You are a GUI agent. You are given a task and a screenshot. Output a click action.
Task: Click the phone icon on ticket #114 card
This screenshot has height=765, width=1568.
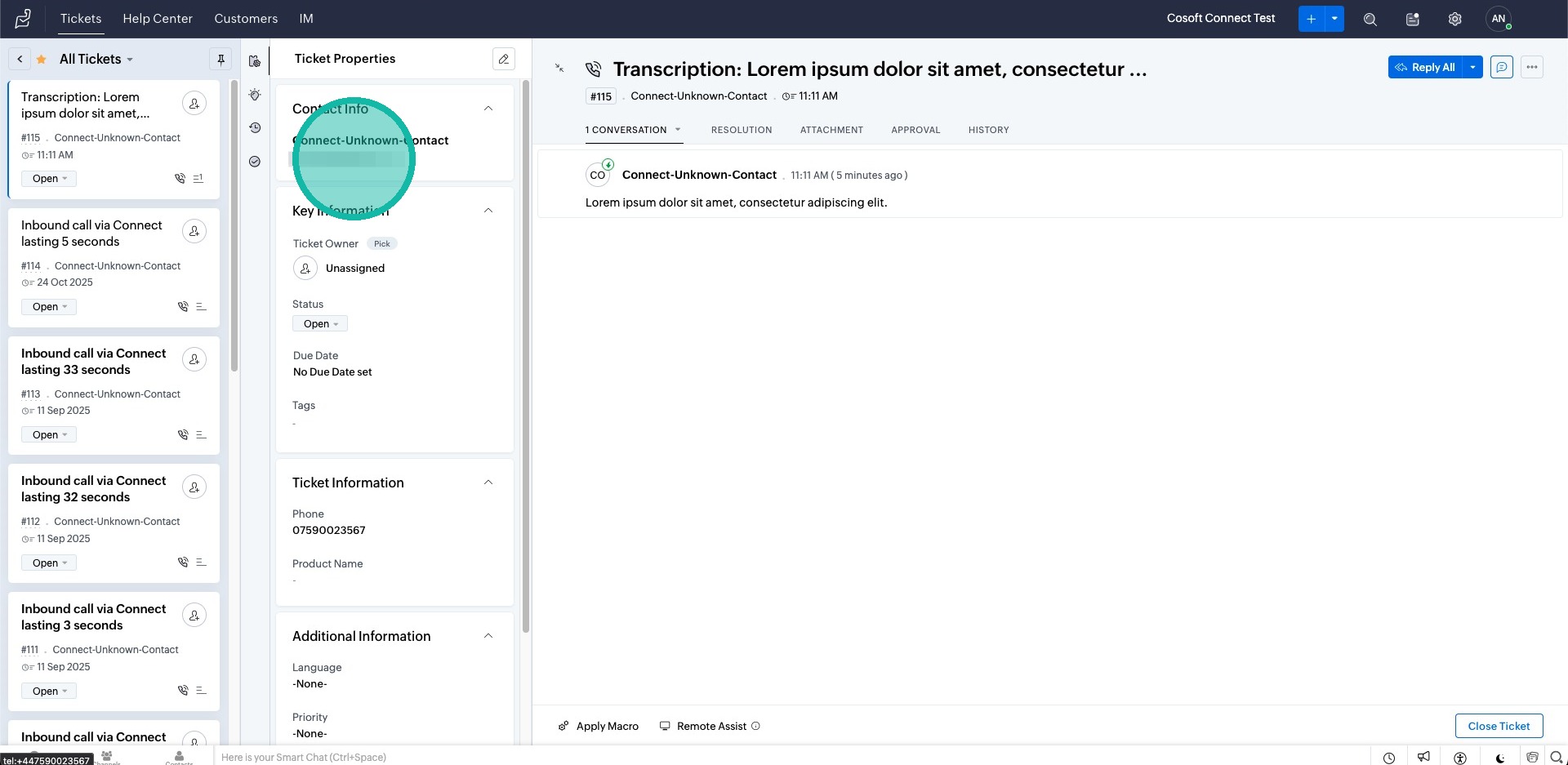click(x=183, y=307)
